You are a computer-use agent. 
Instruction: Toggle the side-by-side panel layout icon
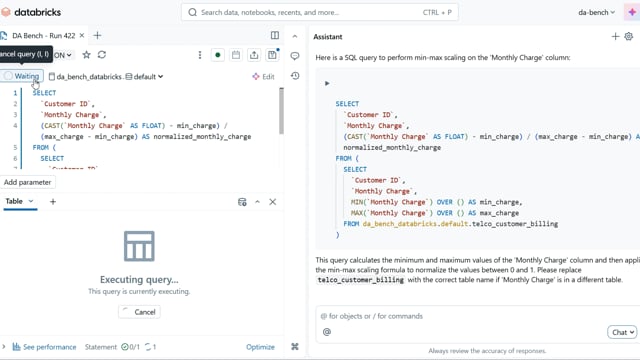[275, 36]
